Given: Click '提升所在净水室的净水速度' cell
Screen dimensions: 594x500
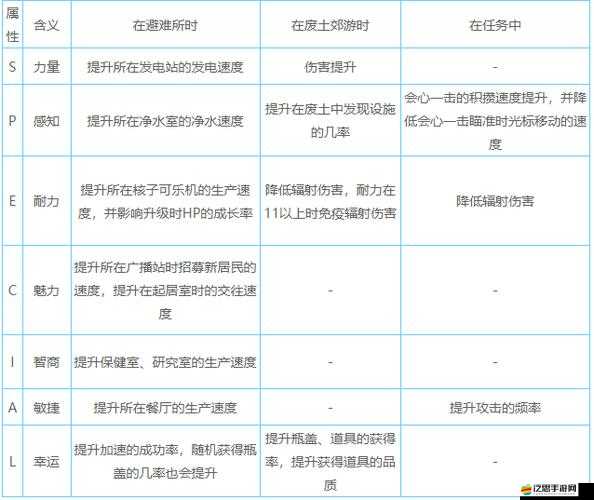Looking at the screenshot, I should [x=165, y=120].
